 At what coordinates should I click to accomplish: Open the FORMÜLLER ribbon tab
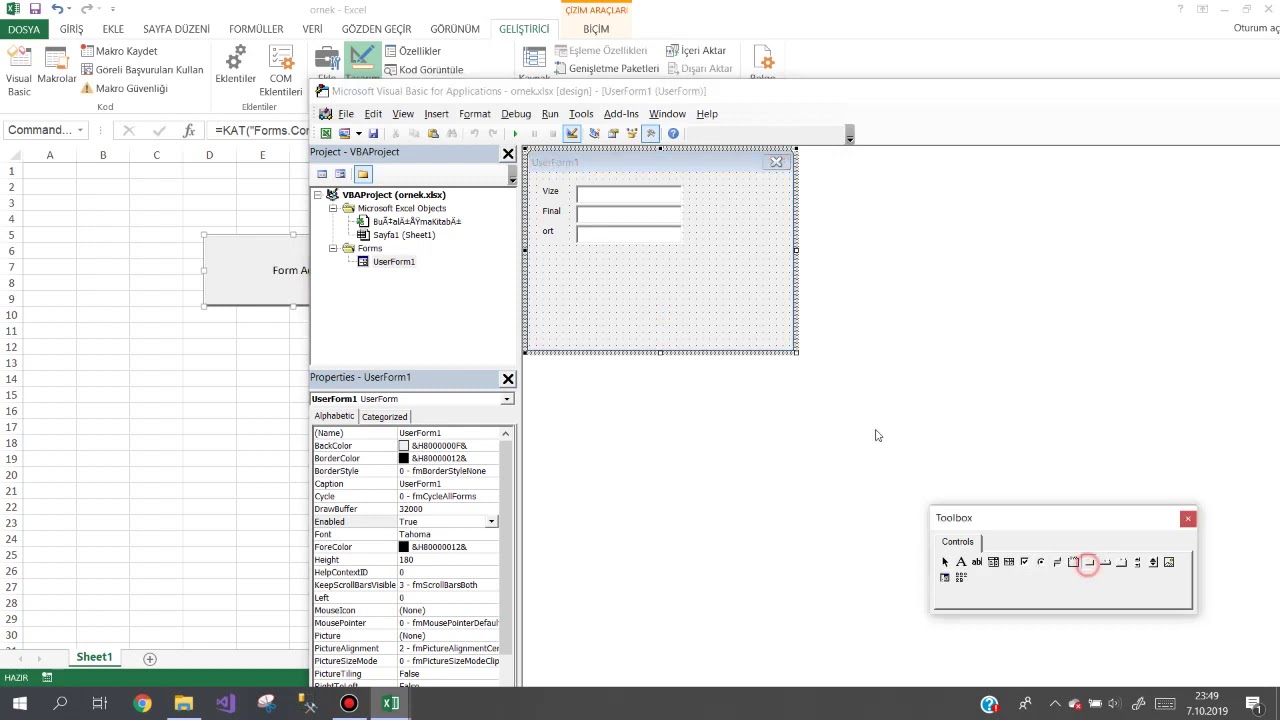pos(256,29)
